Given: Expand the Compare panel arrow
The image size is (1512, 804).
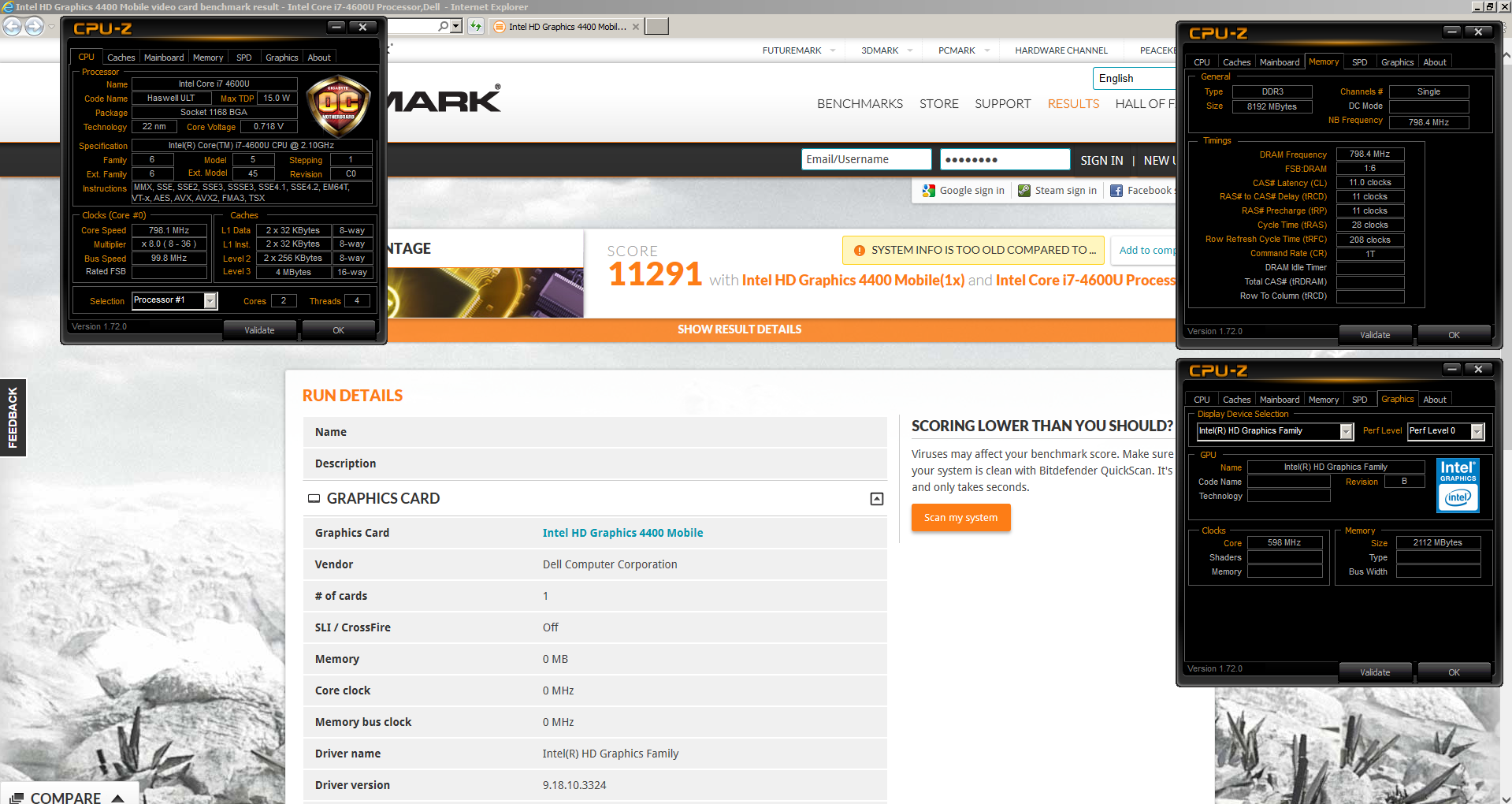Looking at the screenshot, I should click(x=118, y=798).
